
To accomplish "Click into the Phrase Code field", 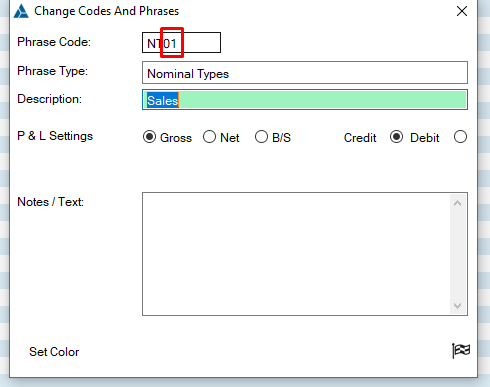I will click(181, 43).
